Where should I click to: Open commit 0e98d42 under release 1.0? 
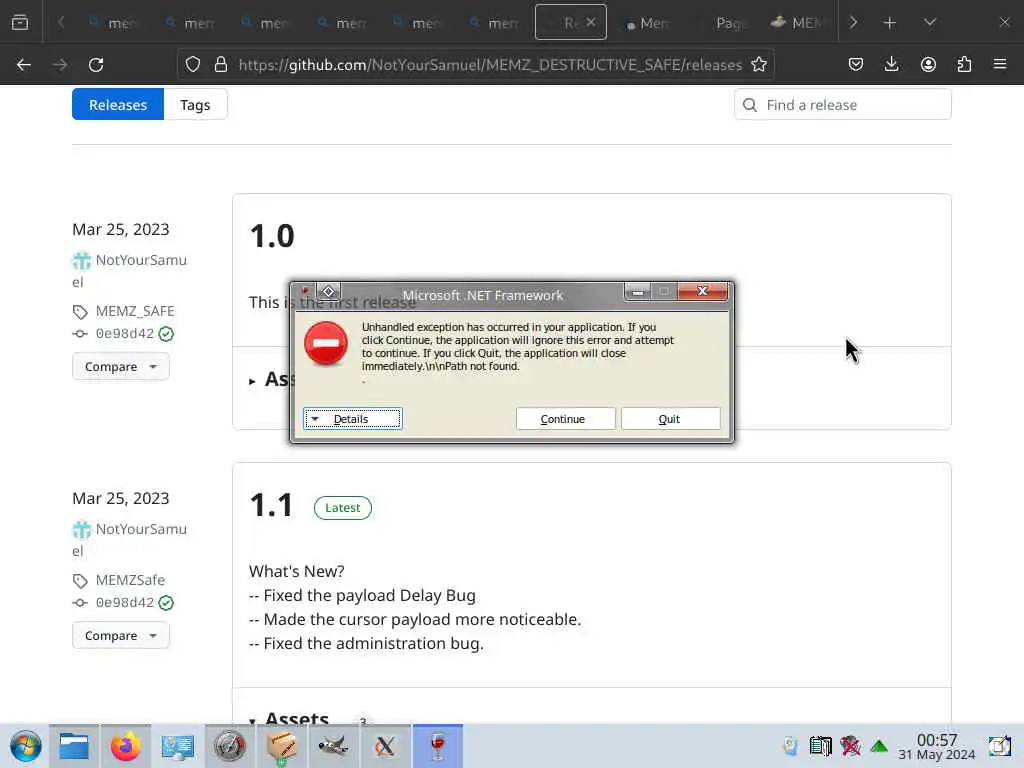click(x=125, y=333)
